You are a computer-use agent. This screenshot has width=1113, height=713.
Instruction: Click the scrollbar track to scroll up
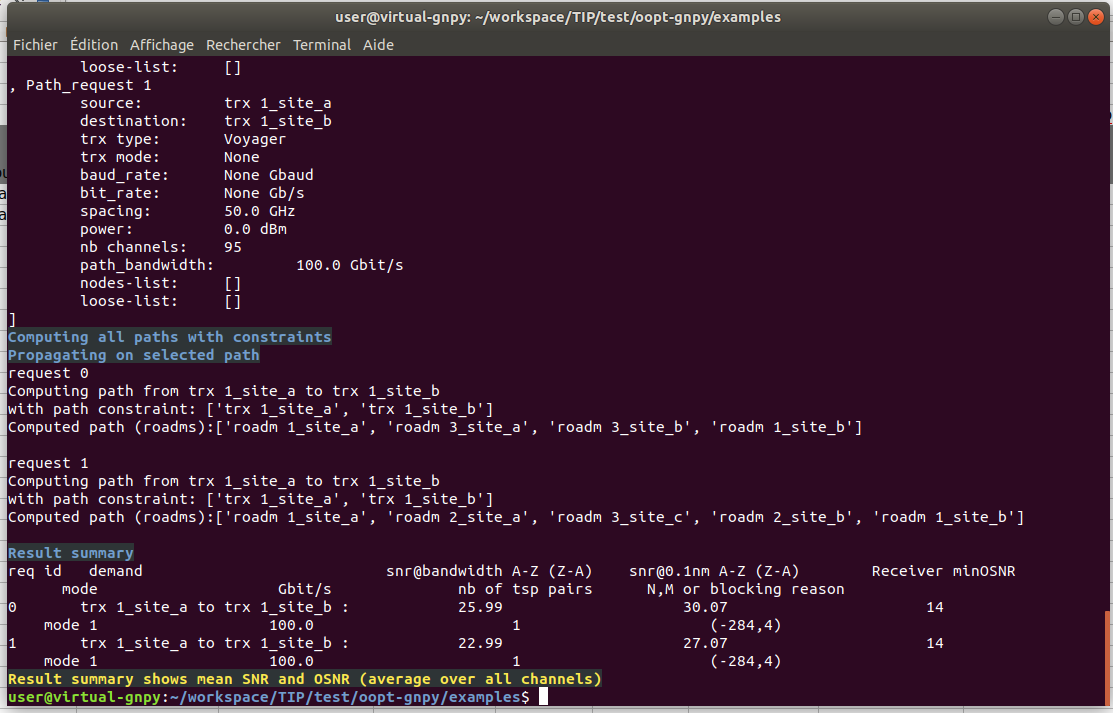point(1107,300)
